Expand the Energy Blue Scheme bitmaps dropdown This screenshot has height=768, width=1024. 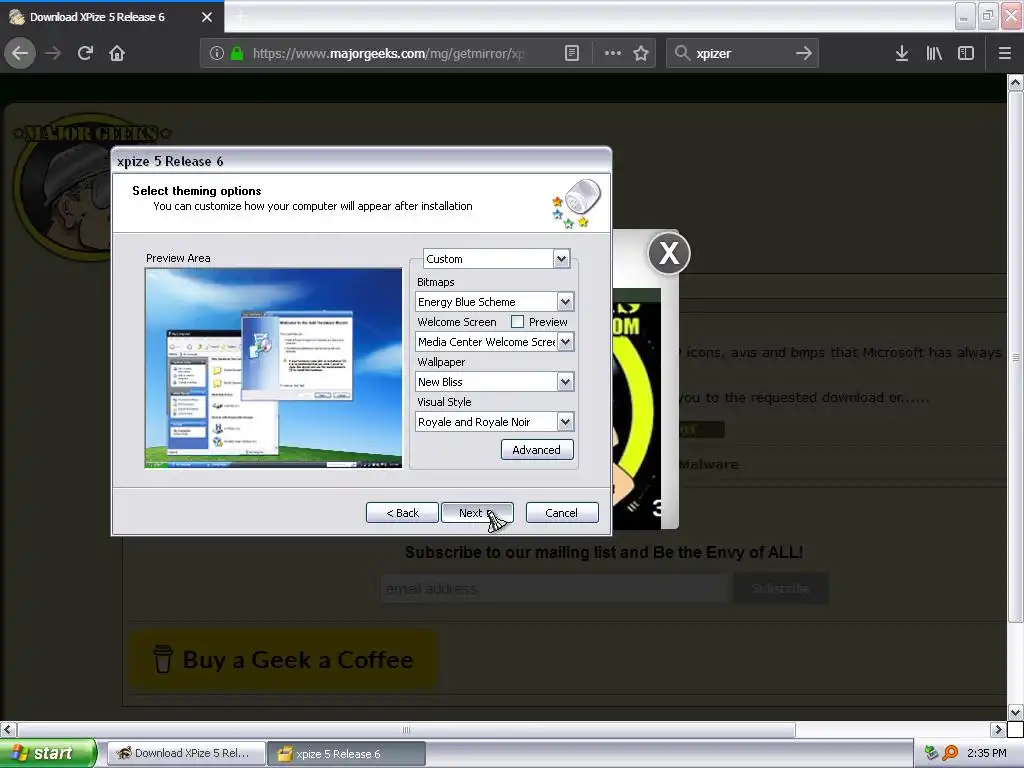pyautogui.click(x=565, y=302)
